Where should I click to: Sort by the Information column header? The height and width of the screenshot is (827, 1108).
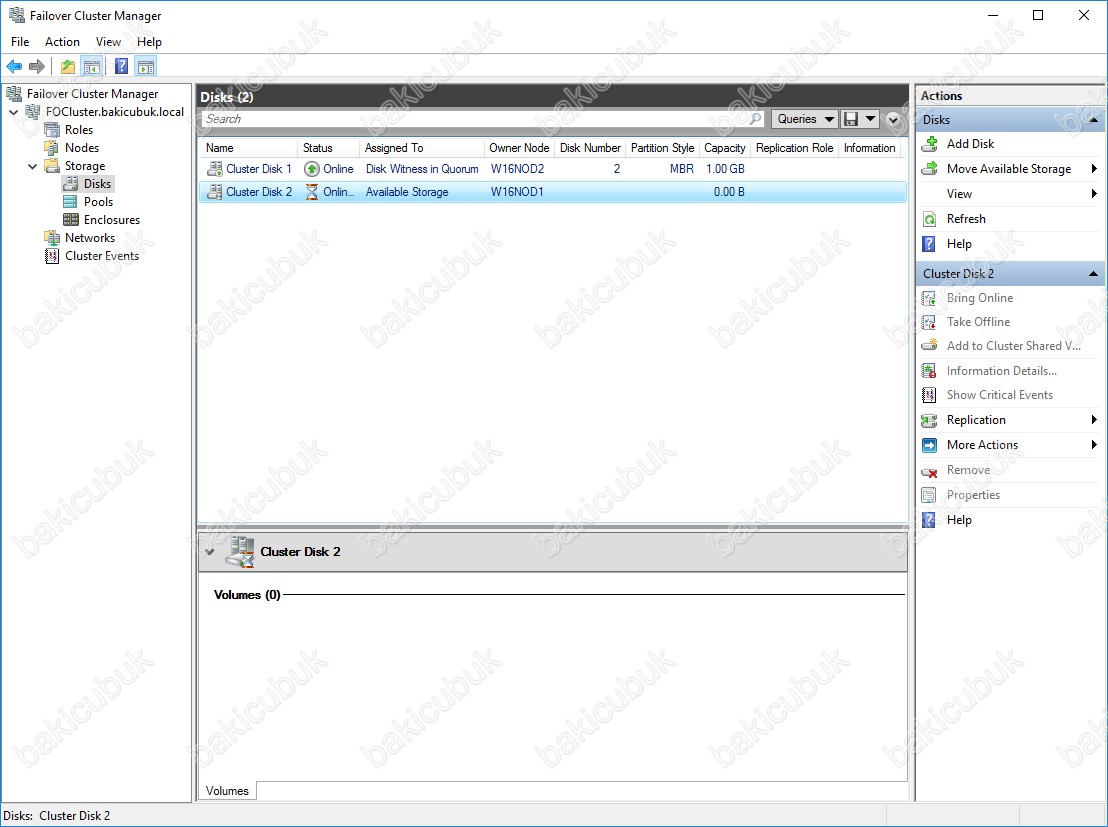click(869, 148)
